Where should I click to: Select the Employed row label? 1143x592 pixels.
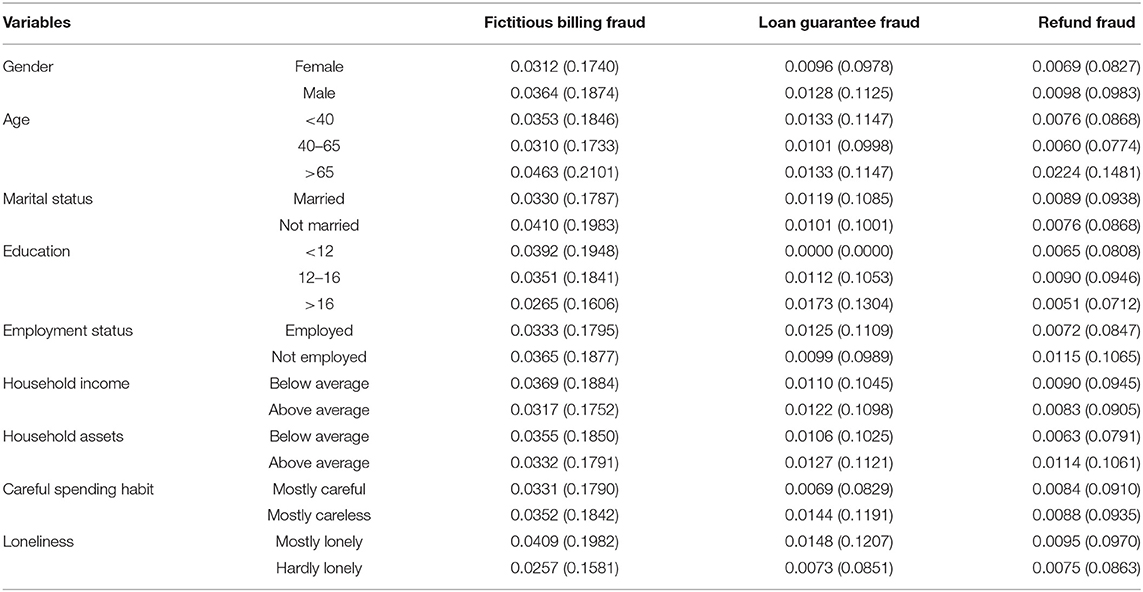point(319,330)
